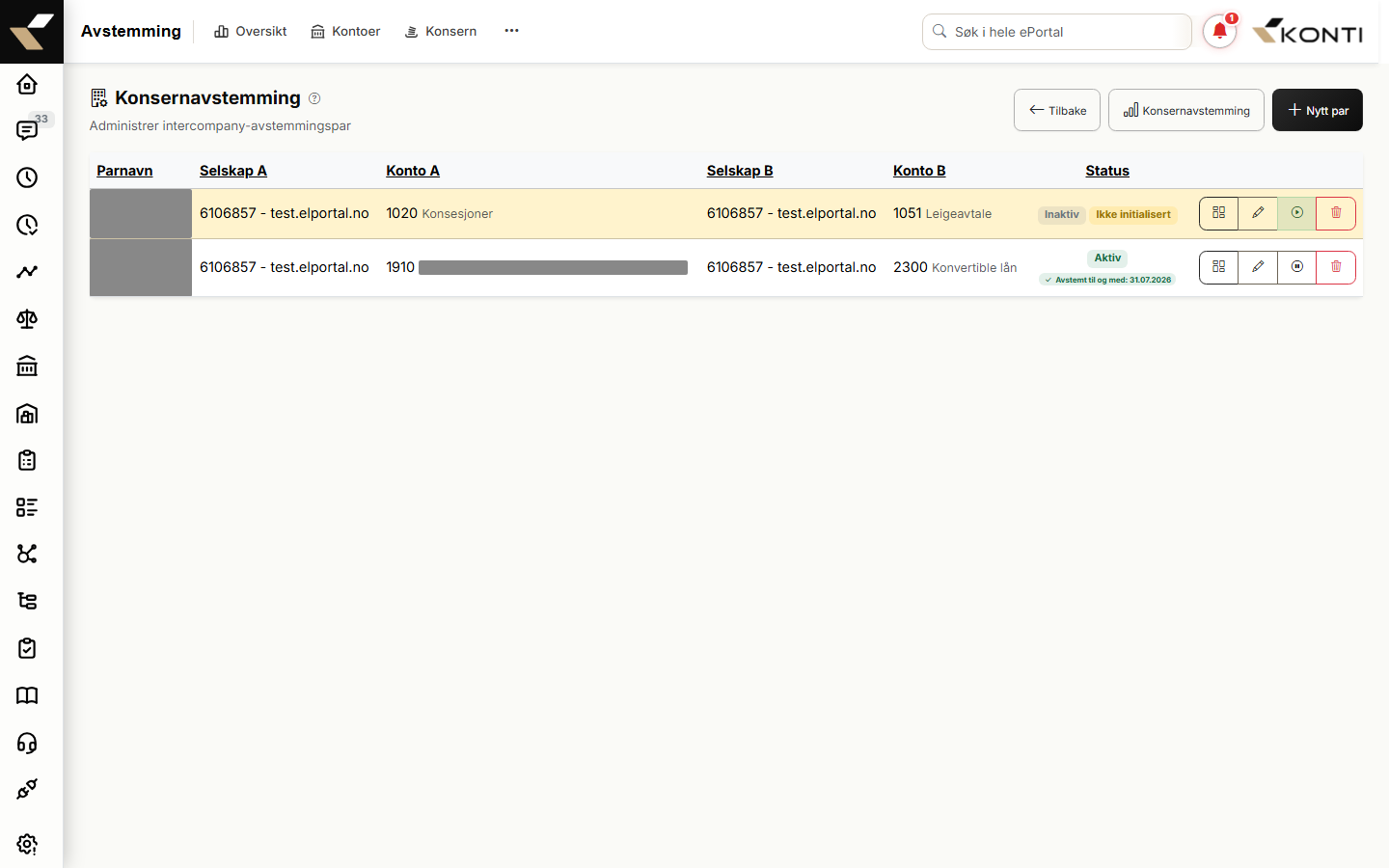Screen dimensions: 1389x868
Task: Open the Oversikt tab
Action: pos(251,32)
